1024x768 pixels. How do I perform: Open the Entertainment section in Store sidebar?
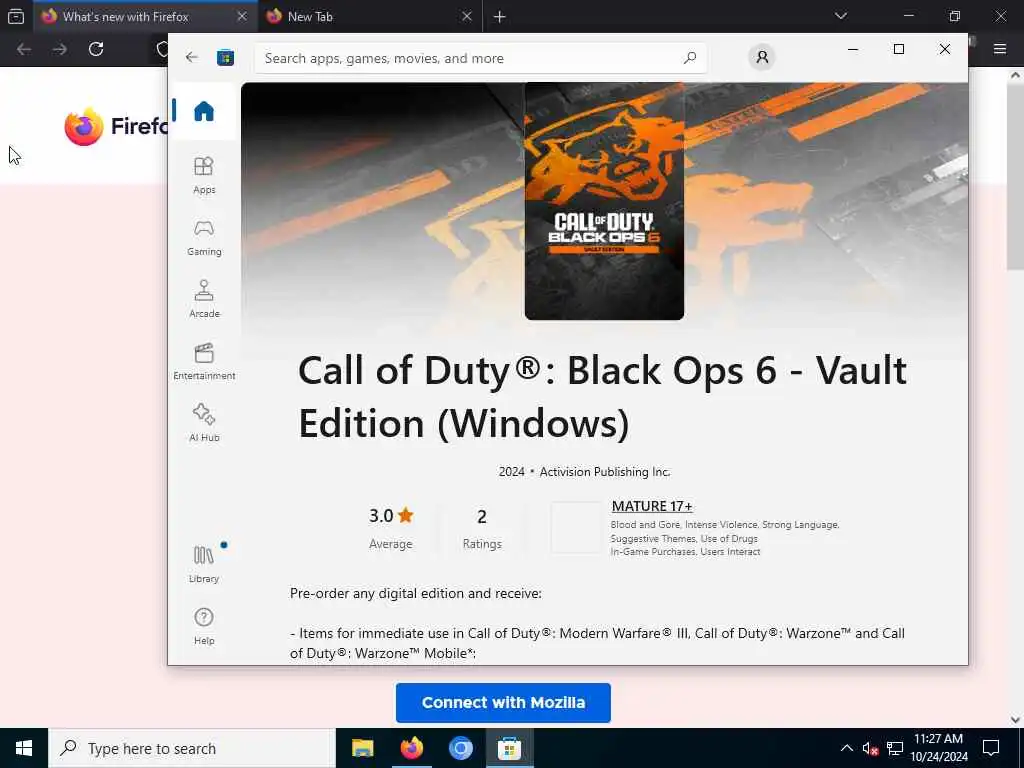[x=204, y=361]
